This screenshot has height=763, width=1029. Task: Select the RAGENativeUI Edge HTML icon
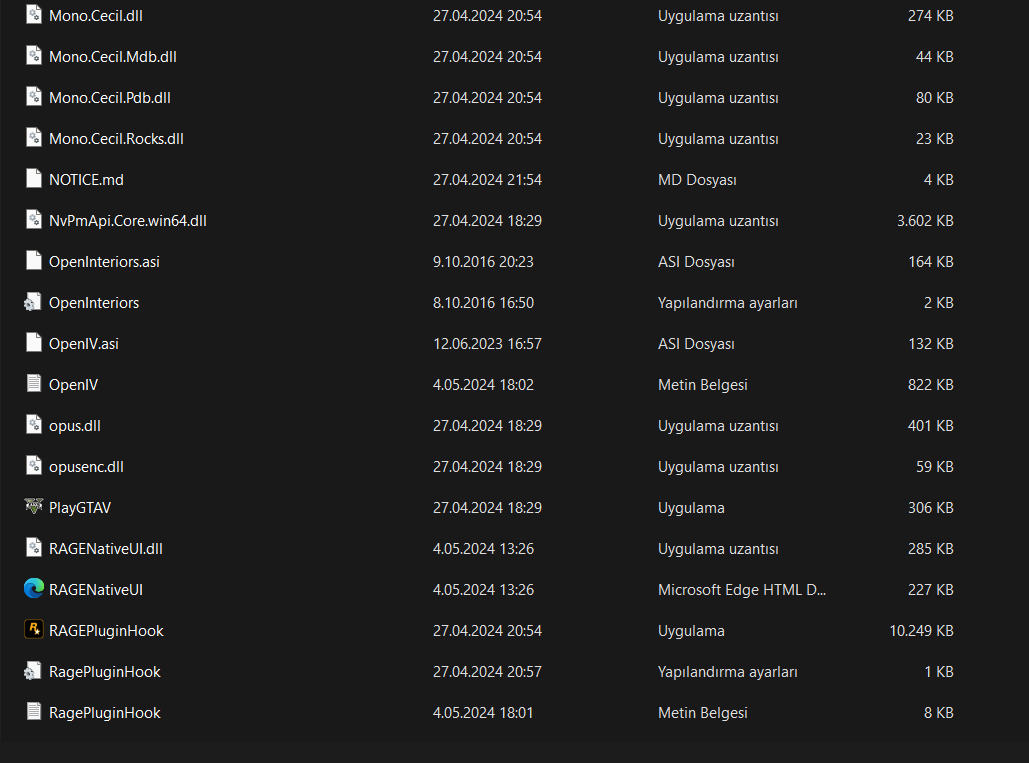[33, 588]
